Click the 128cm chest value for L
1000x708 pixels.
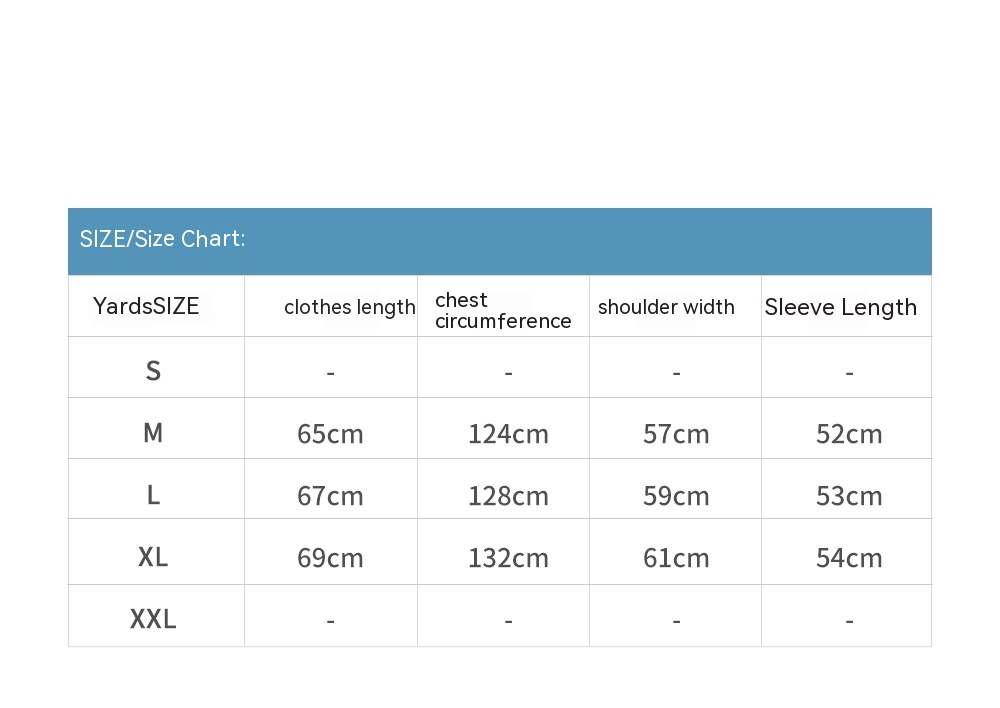click(508, 496)
